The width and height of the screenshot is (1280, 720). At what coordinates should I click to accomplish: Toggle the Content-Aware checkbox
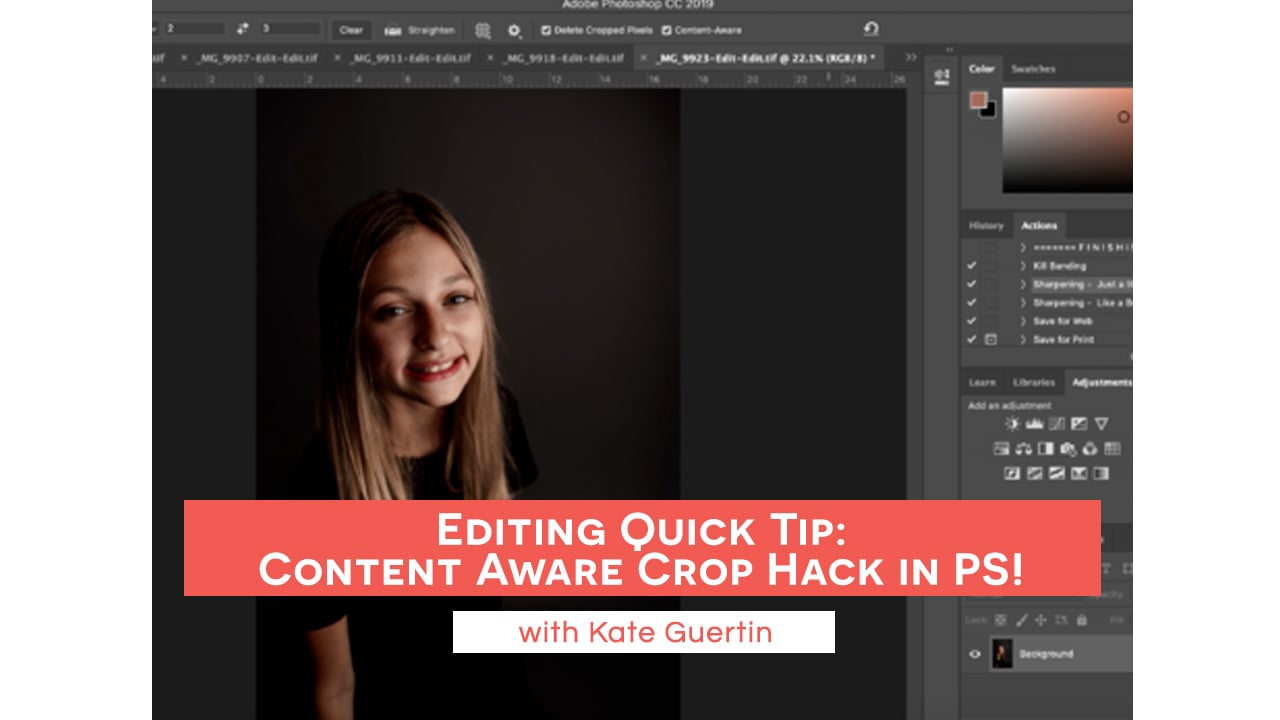[x=666, y=30]
